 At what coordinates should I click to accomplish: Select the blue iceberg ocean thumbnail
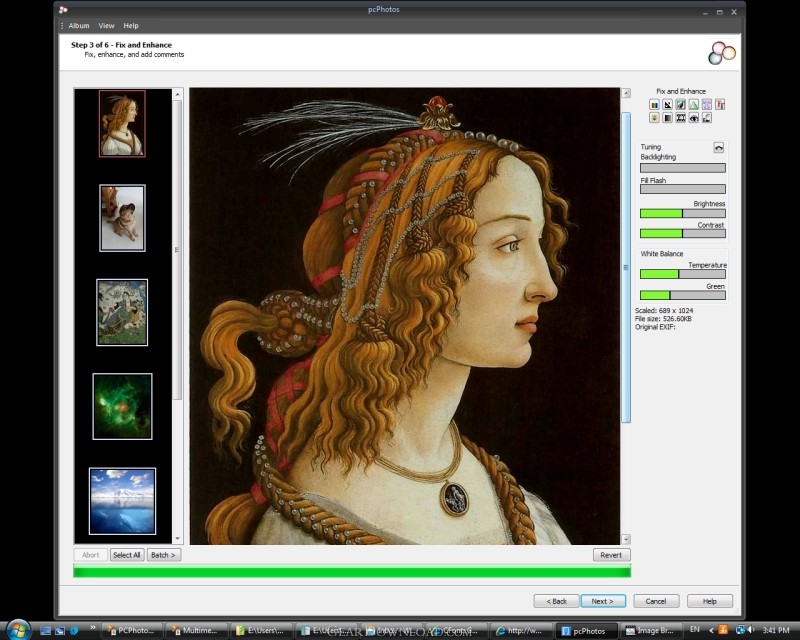[x=122, y=501]
